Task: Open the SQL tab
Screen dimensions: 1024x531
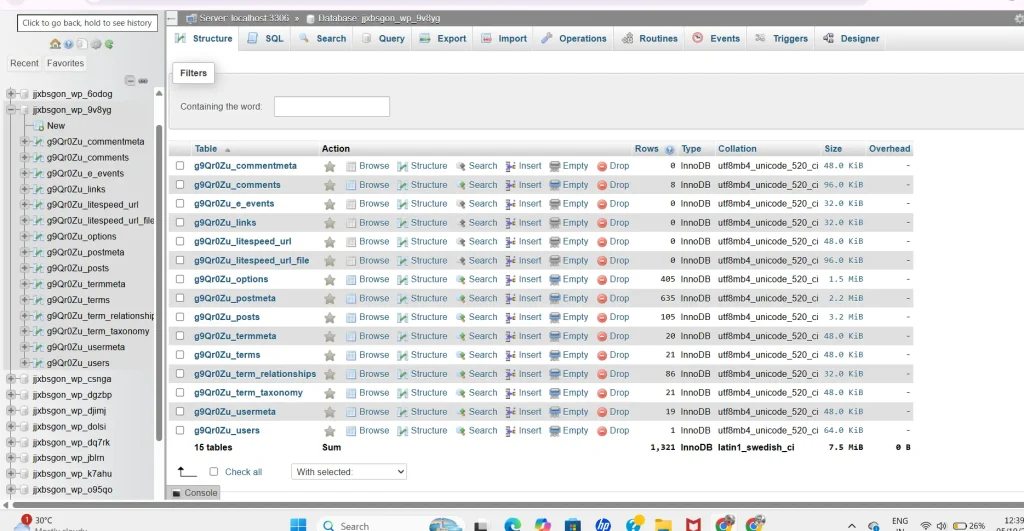Action: pos(266,39)
